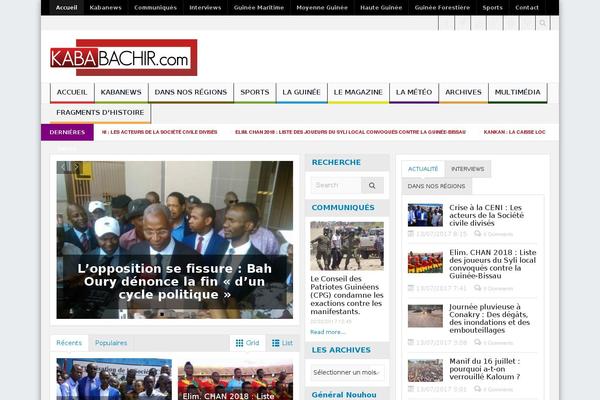Screen dimensions: 600x400
Task: Select SPORTS in the main navigation
Action: [x=254, y=92]
